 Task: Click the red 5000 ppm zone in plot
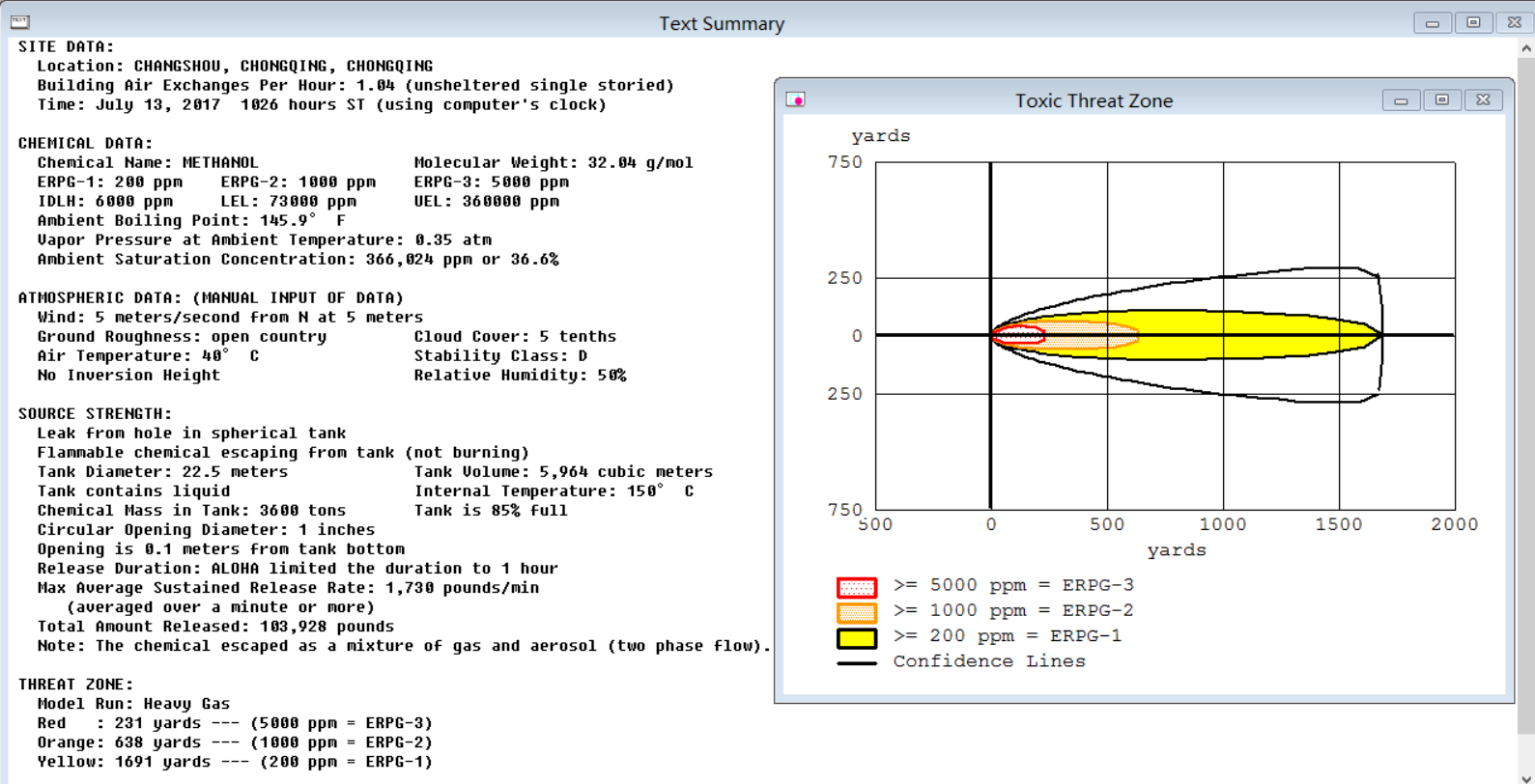(1019, 335)
